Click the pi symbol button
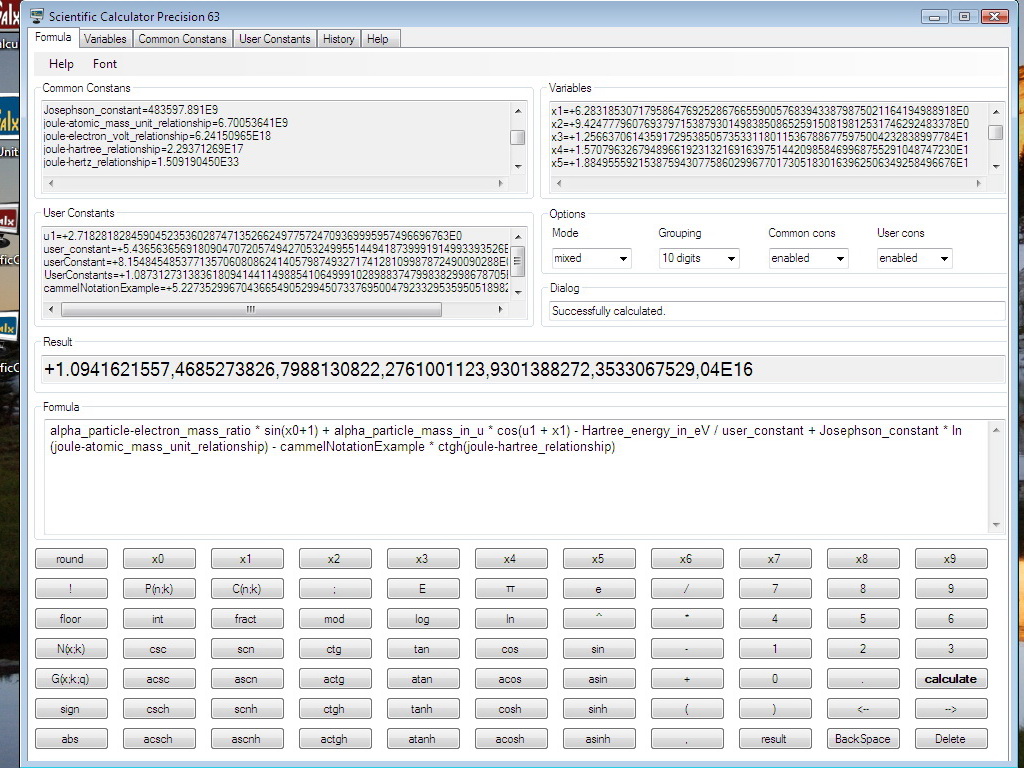Screen dimensions: 1024x768 (x=510, y=588)
